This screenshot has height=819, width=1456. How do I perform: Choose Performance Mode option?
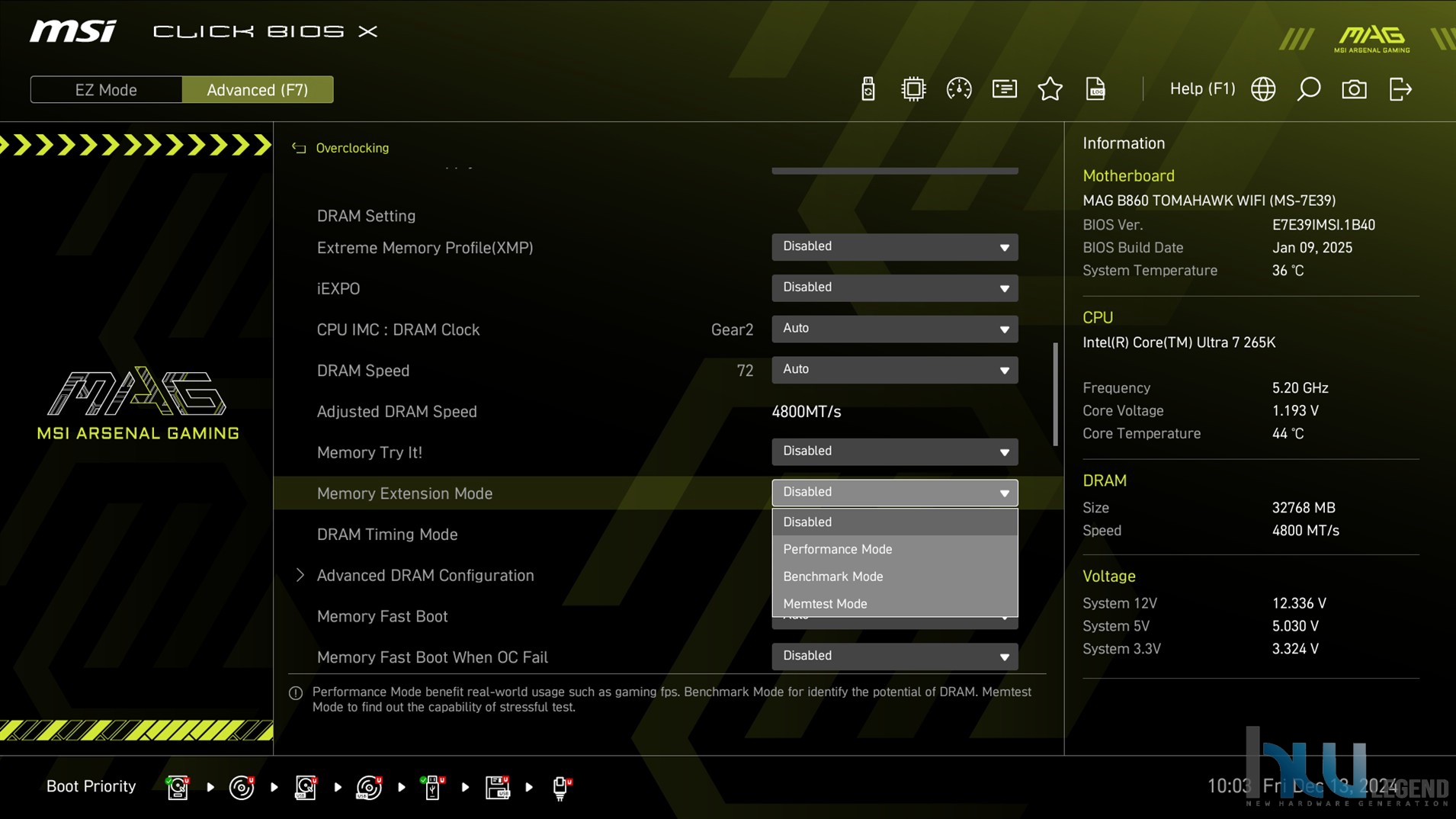click(x=894, y=550)
